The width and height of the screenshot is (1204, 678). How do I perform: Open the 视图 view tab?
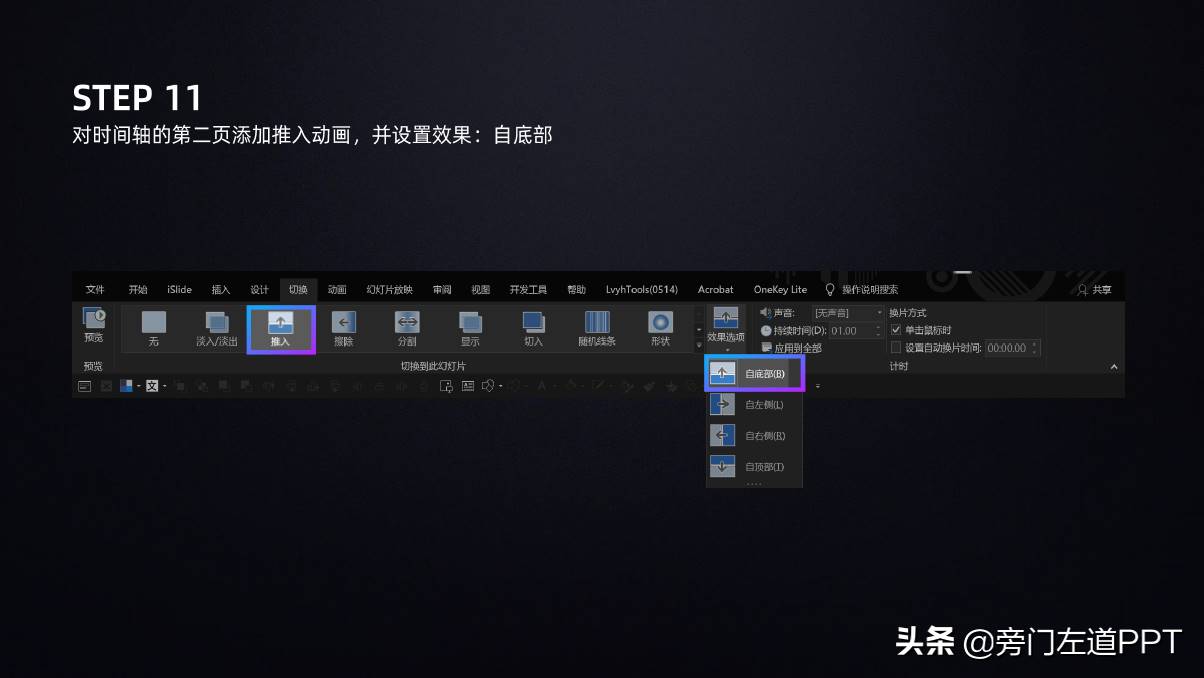click(481, 289)
